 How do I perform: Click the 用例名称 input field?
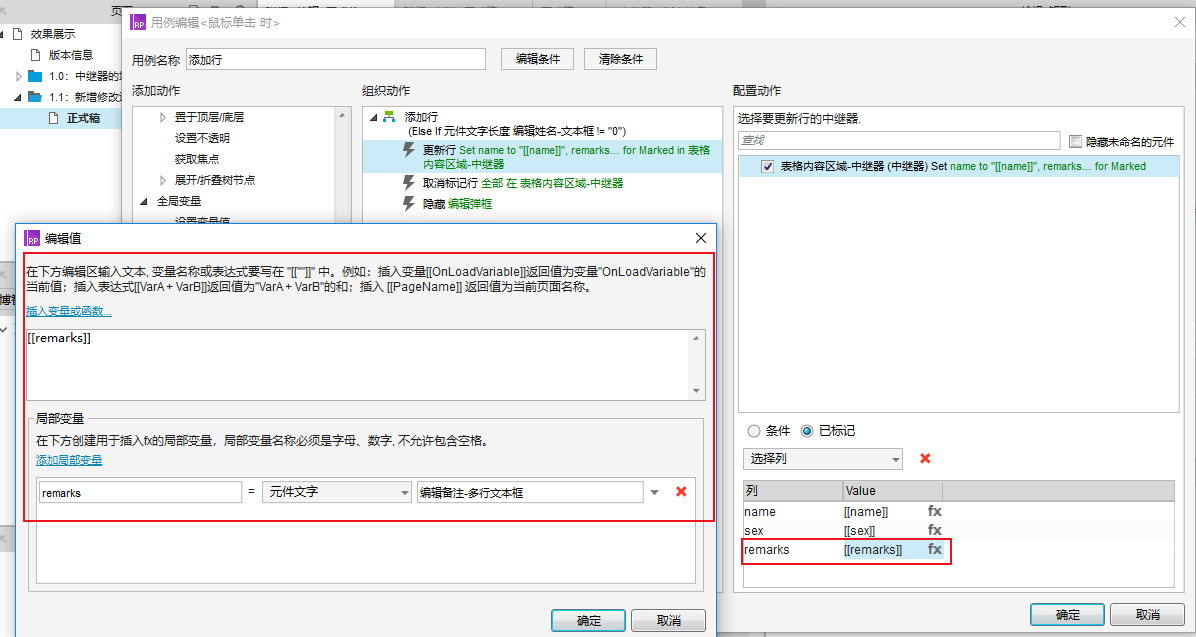coord(336,59)
